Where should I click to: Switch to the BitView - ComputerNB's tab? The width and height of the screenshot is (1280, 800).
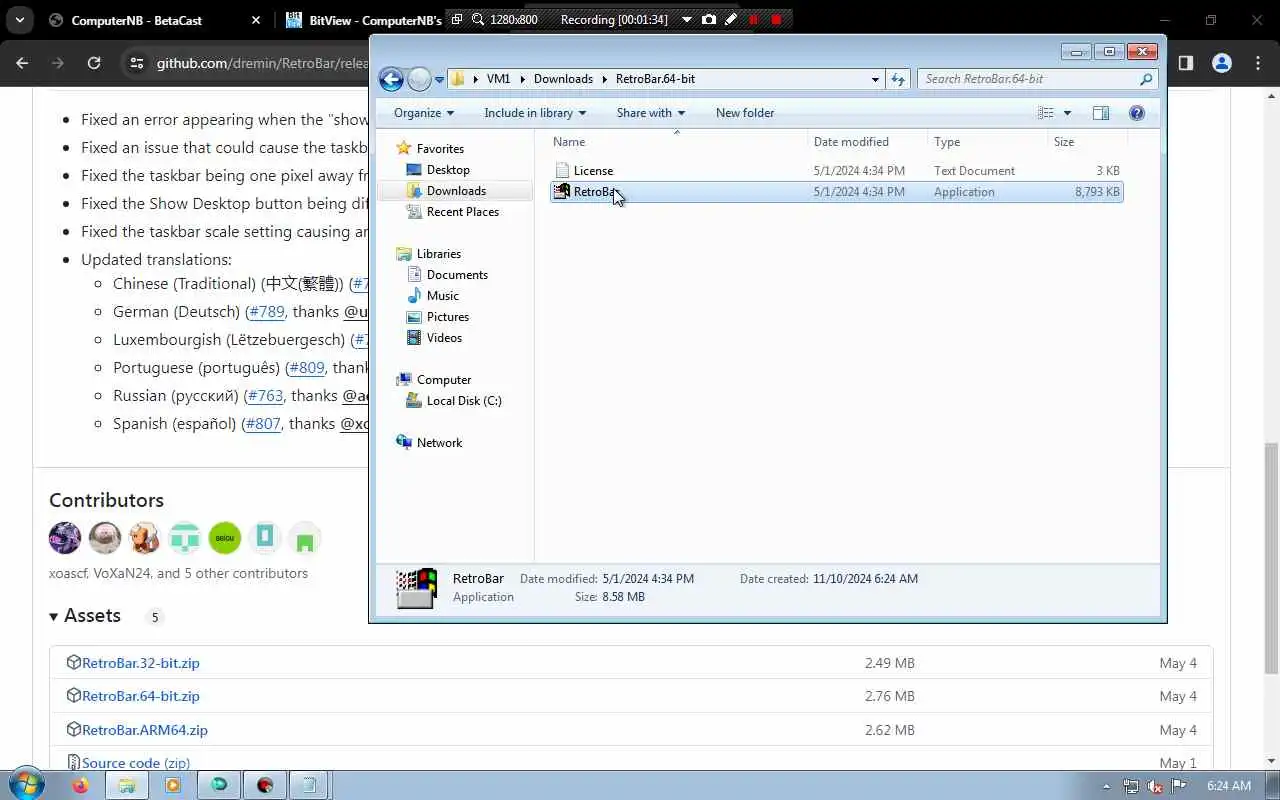tap(362, 20)
